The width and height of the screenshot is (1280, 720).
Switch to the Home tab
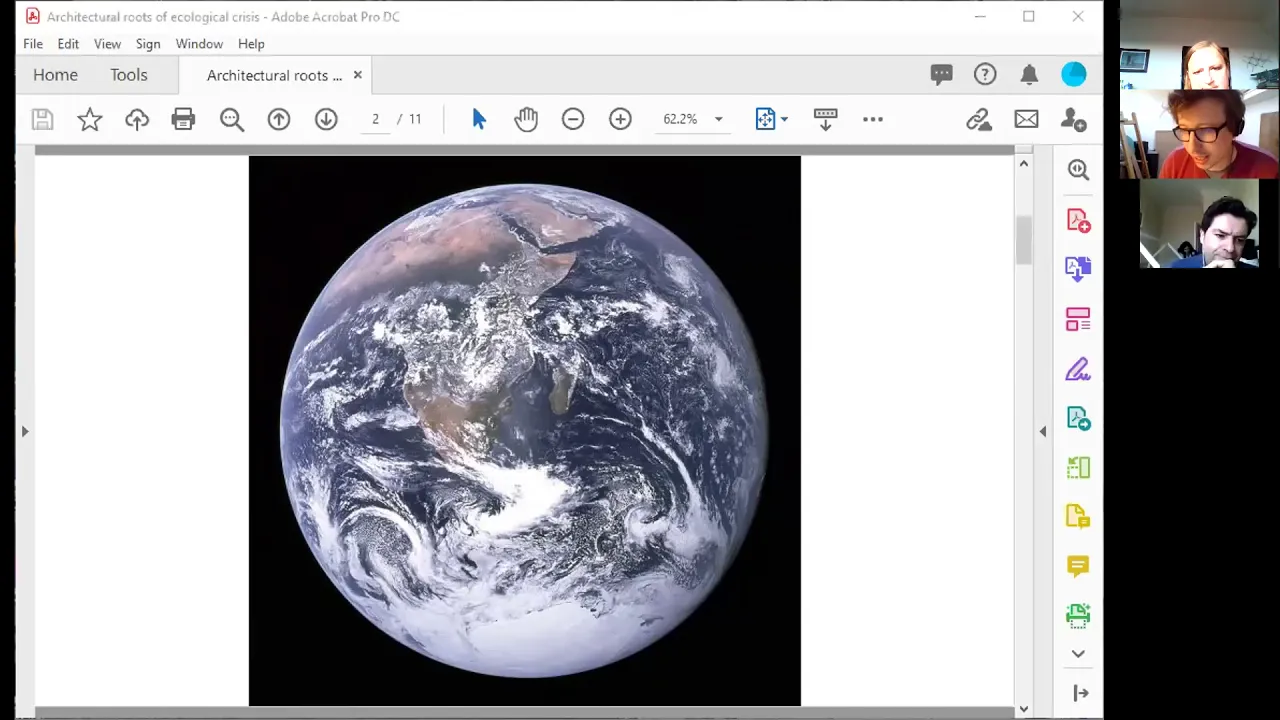[x=55, y=75]
